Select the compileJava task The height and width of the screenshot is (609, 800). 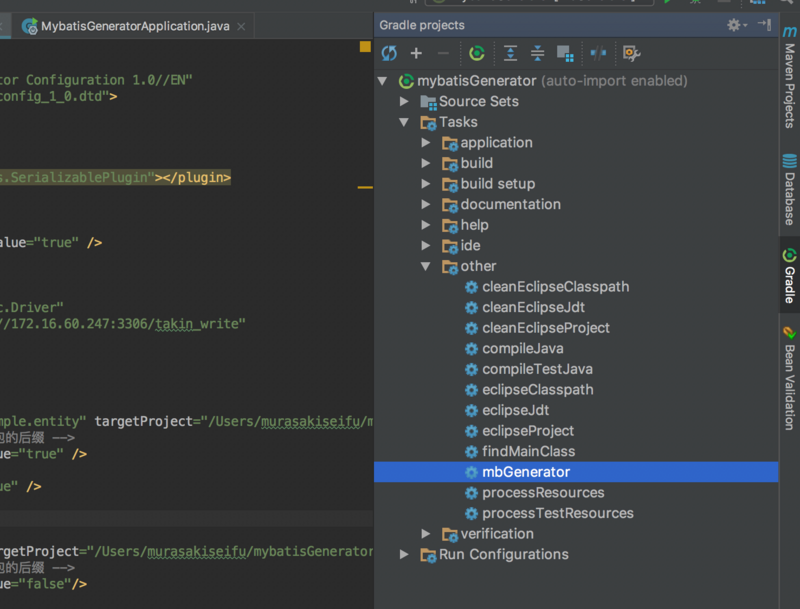click(x=523, y=348)
